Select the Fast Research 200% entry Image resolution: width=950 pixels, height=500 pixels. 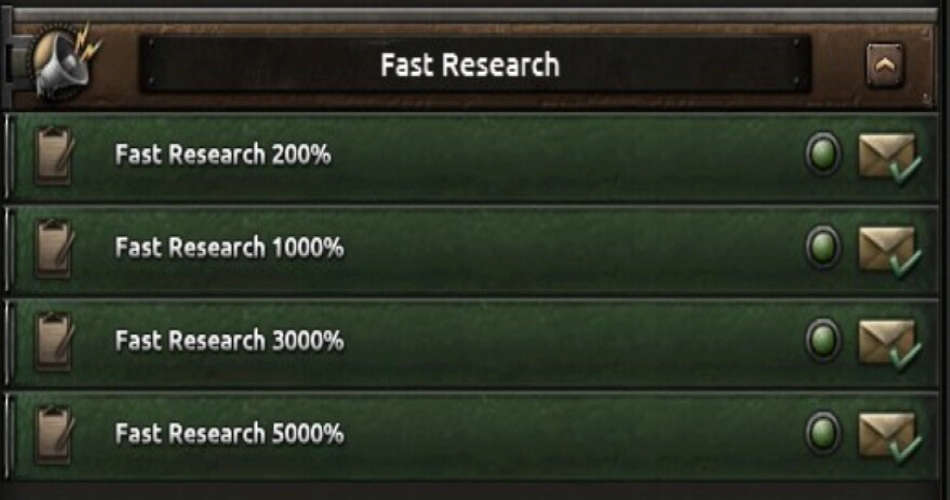(222, 155)
